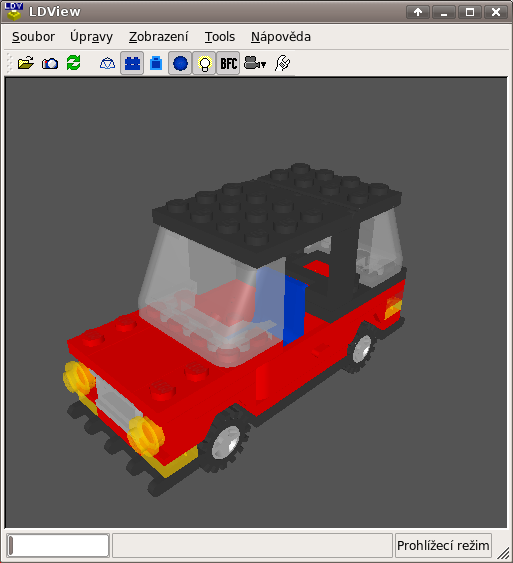This screenshot has width=513, height=563.
Task: Click the LDView application icon in title bar
Action: [x=14, y=11]
